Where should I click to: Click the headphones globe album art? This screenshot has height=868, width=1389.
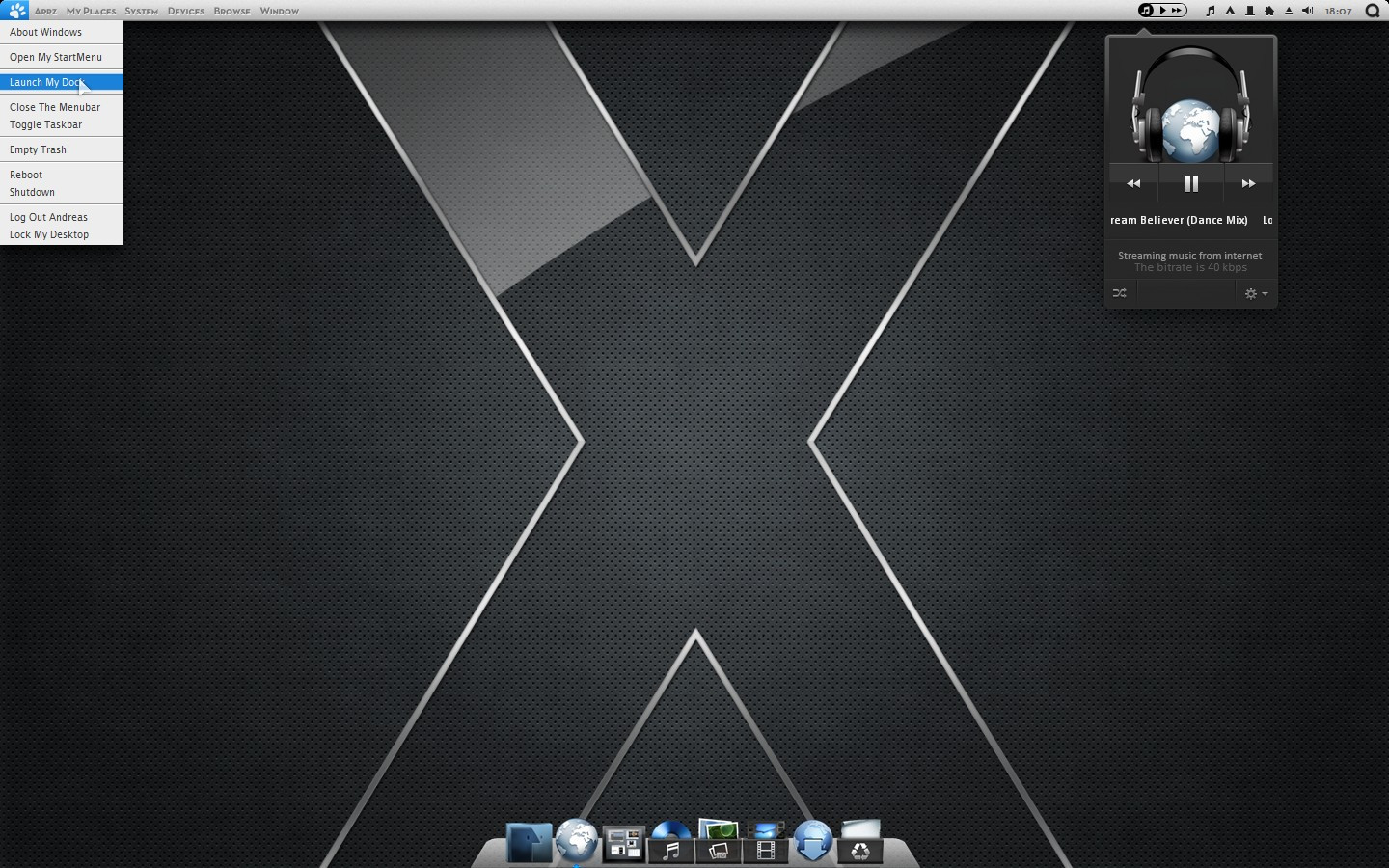(1191, 104)
